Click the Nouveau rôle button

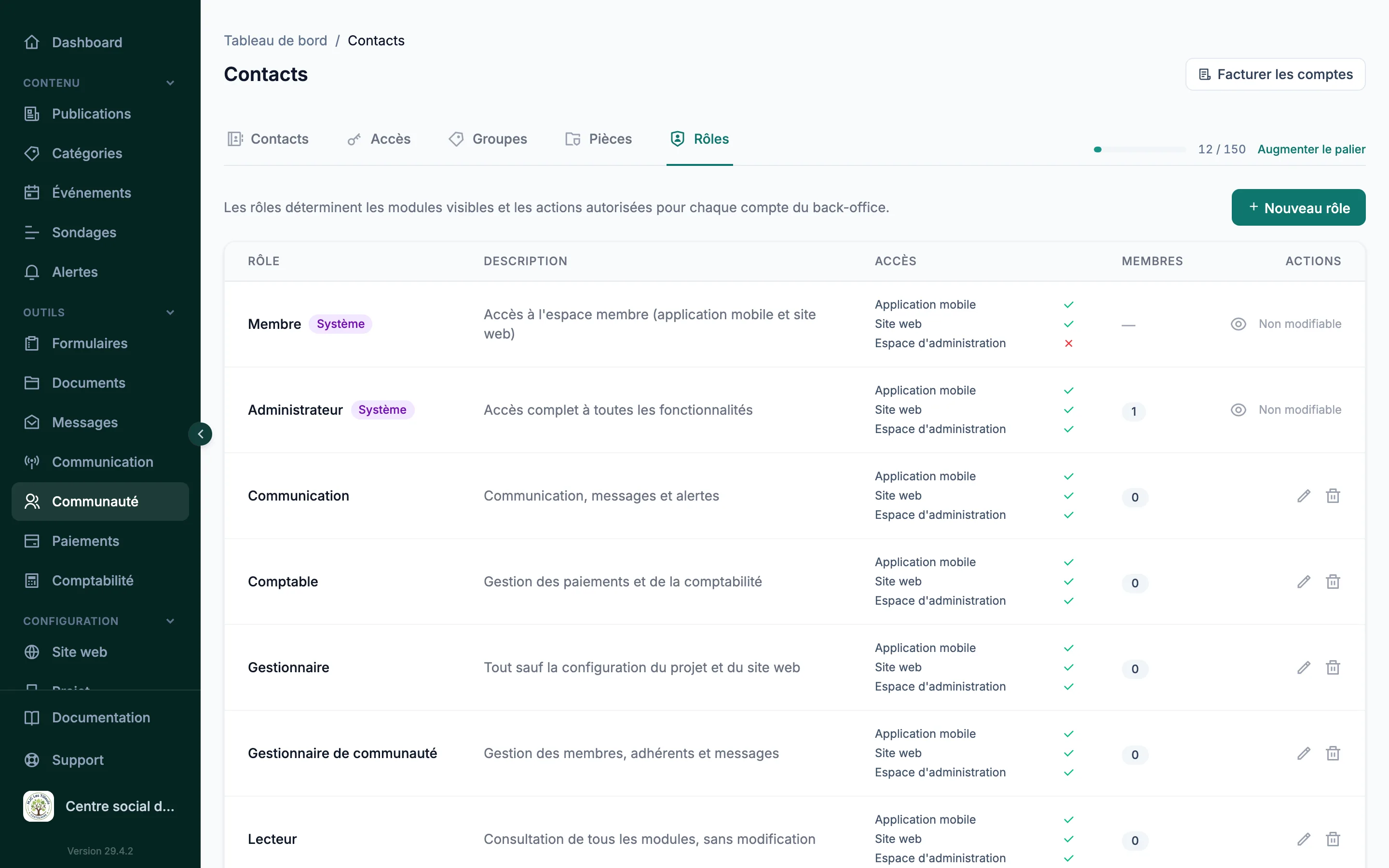pos(1298,207)
